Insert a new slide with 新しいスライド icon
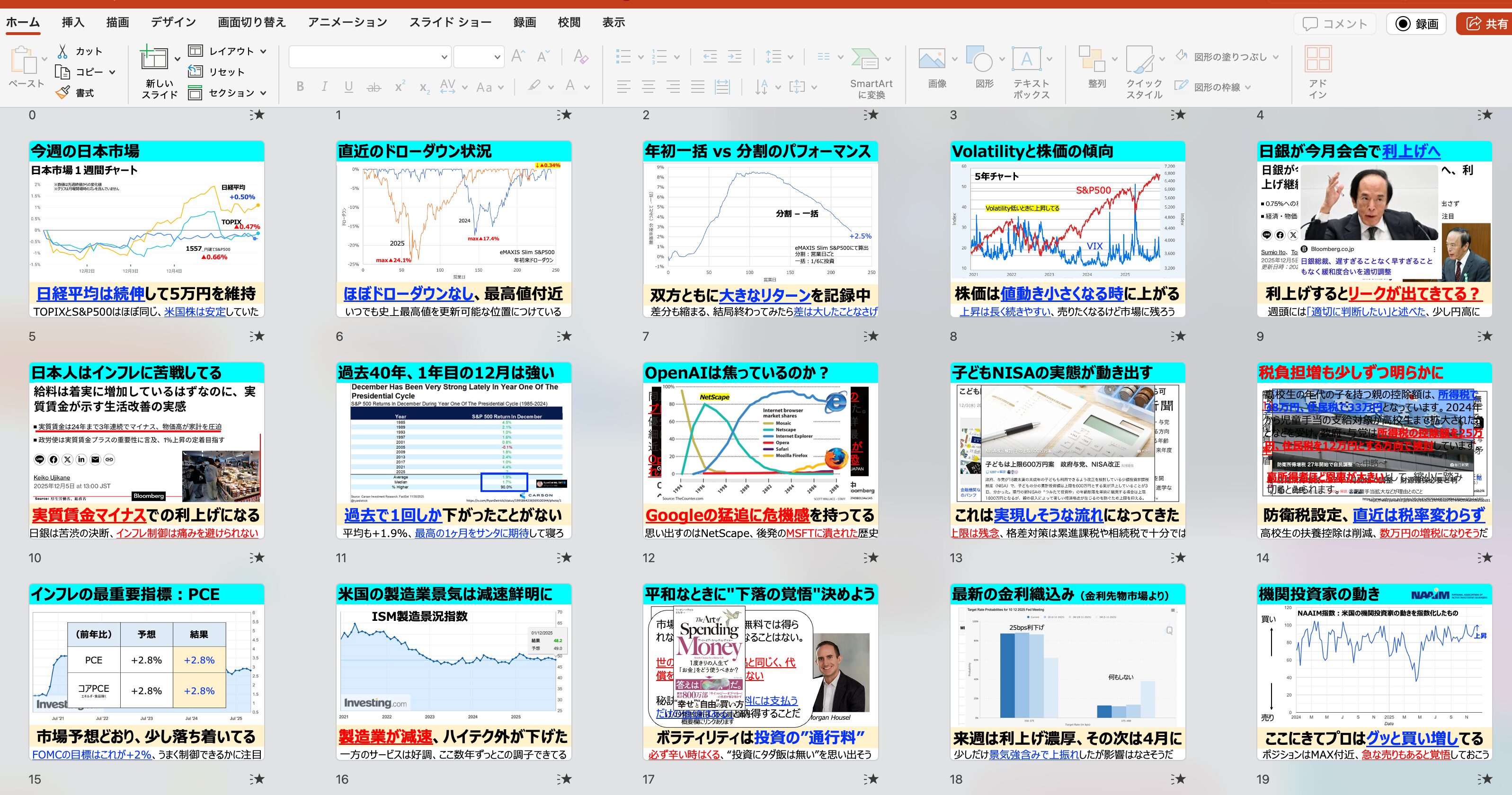This screenshot has height=795, width=1512. pyautogui.click(x=155, y=59)
